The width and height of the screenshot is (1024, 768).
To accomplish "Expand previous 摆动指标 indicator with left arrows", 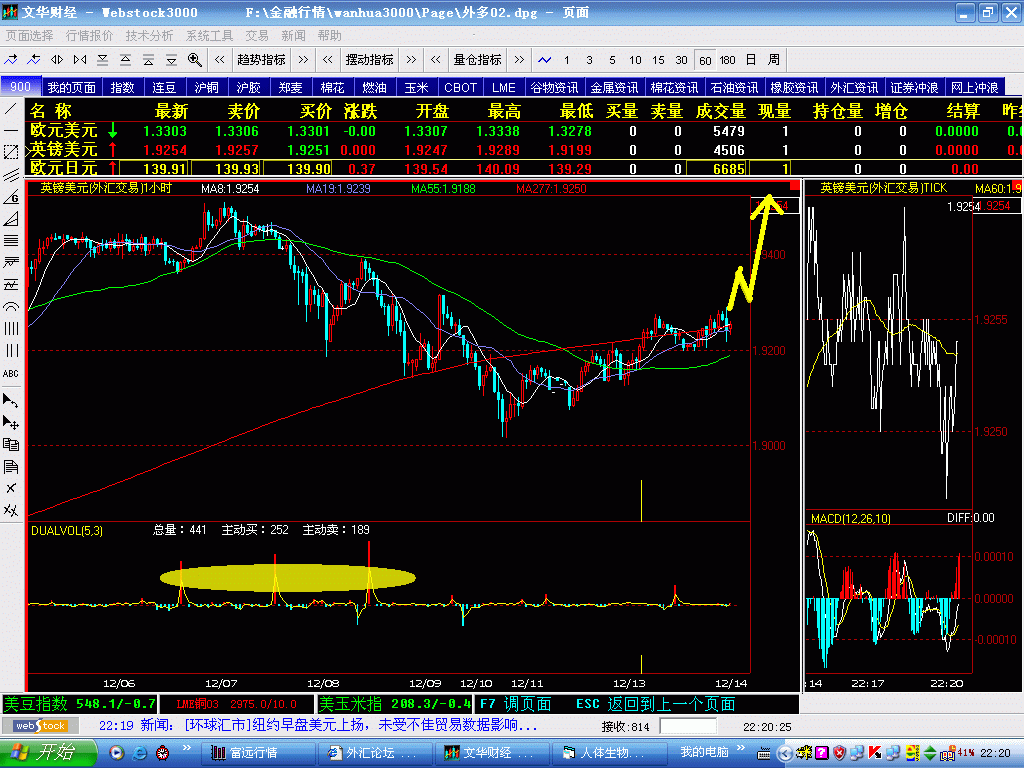I will click(327, 59).
